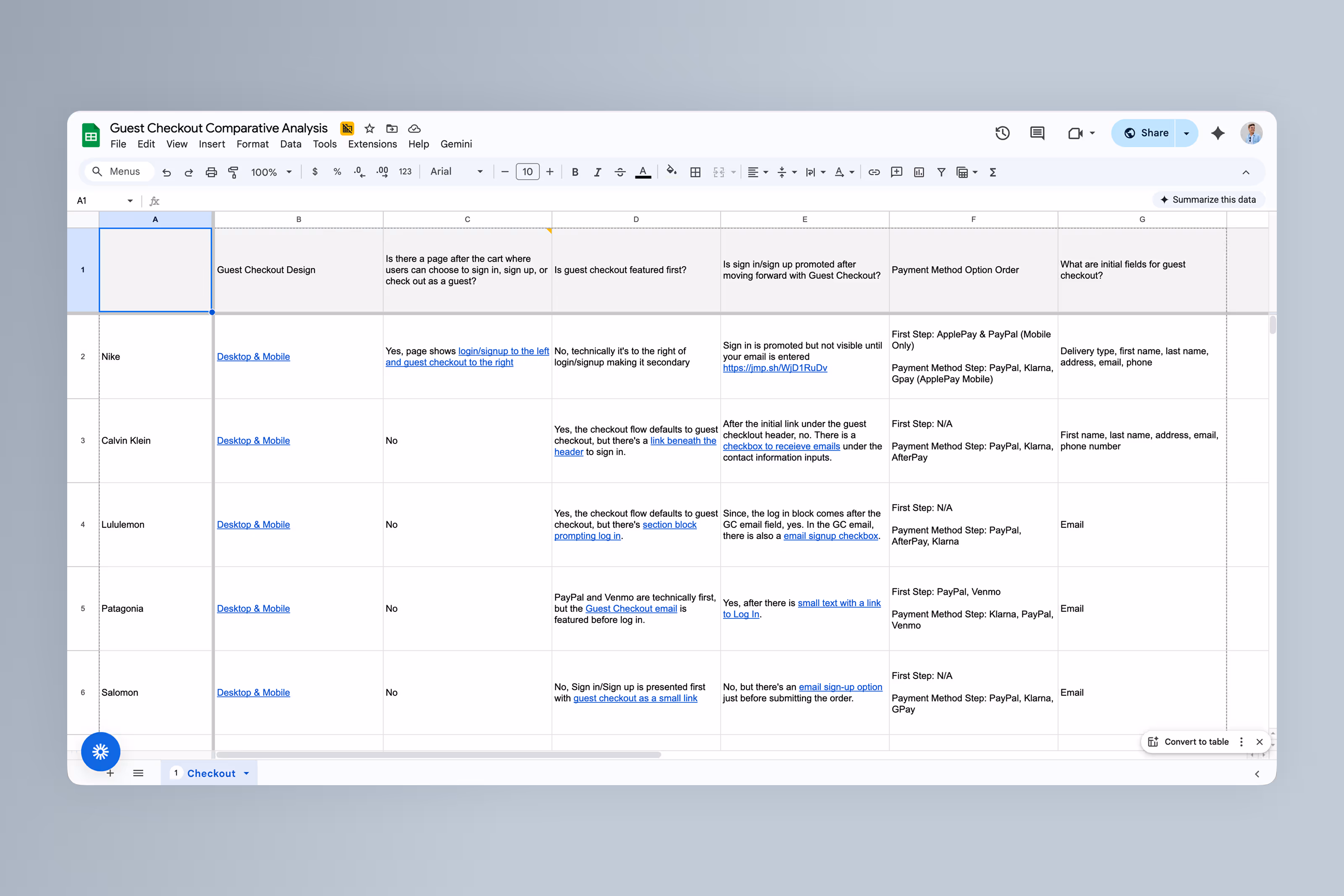
Task: Format value as currency
Action: 315,171
